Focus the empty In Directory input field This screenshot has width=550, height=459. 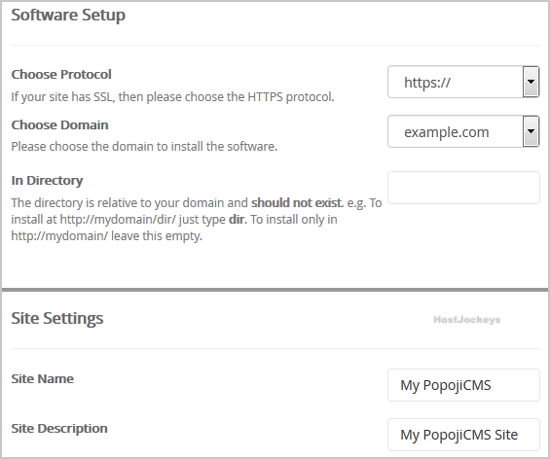pyautogui.click(x=463, y=188)
